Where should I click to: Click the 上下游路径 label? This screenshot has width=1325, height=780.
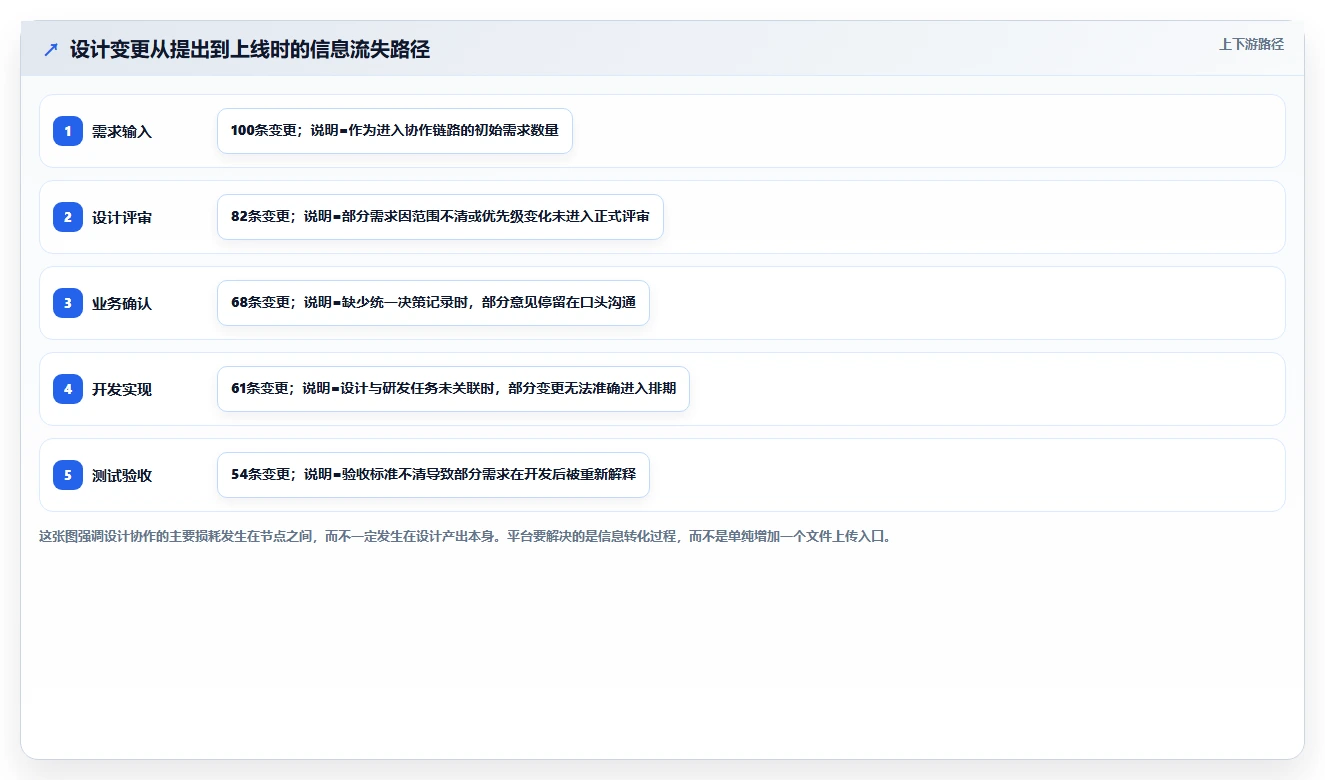click(1251, 44)
